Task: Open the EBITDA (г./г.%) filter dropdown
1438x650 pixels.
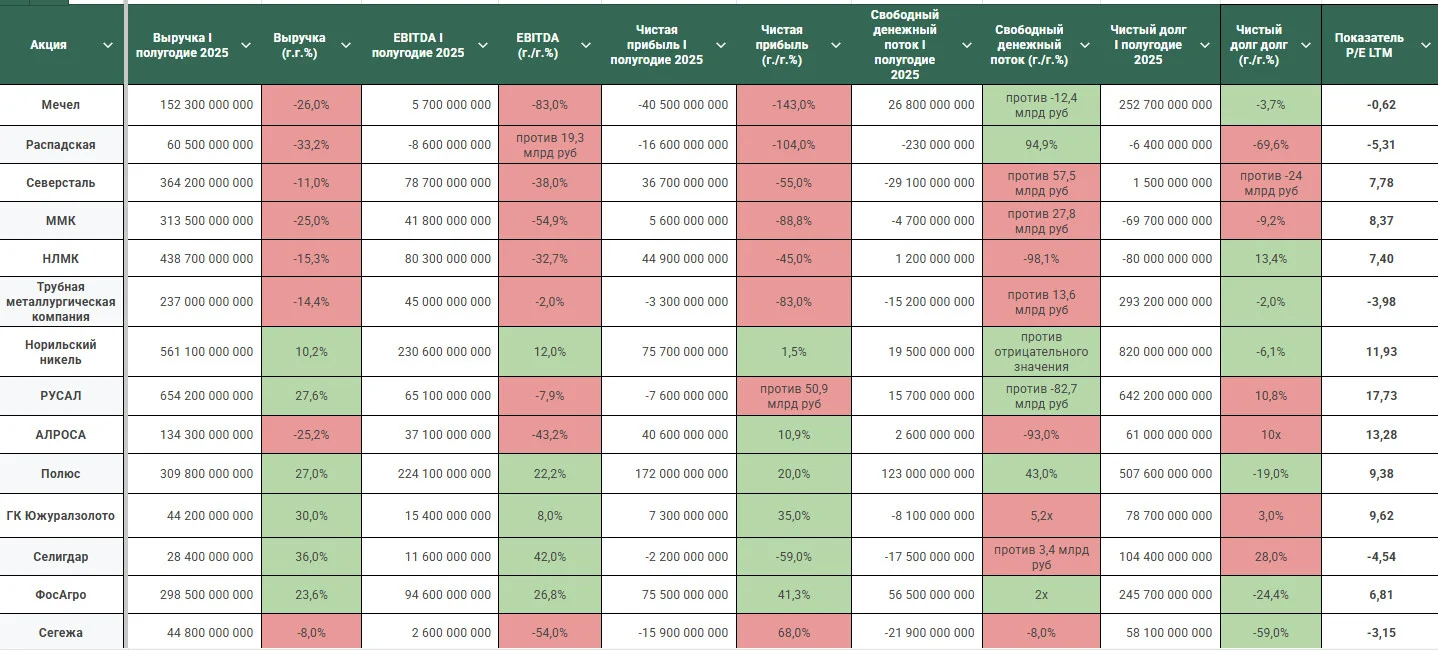Action: coord(586,45)
